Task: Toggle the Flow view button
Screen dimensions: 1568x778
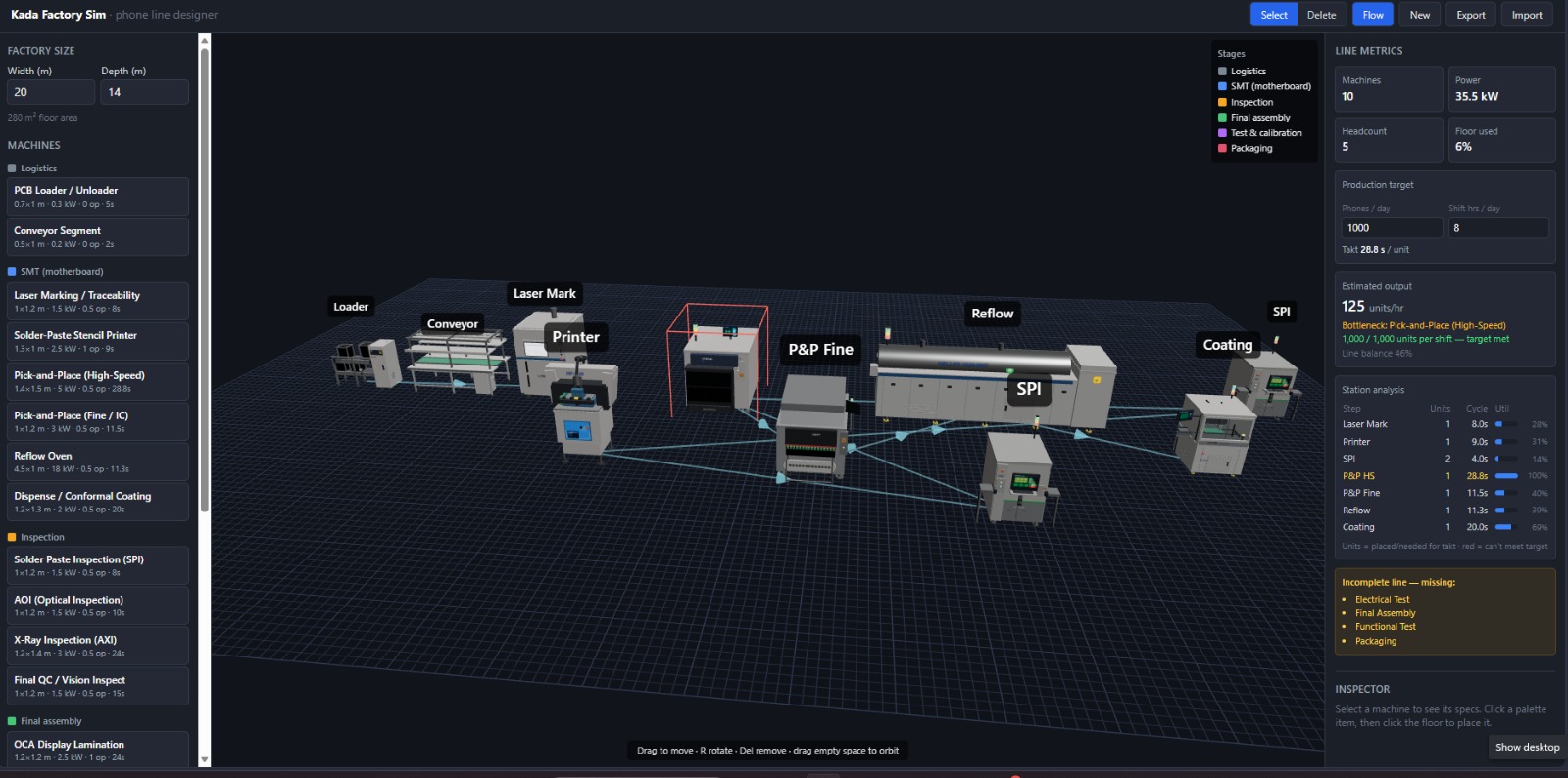Action: (x=1373, y=15)
